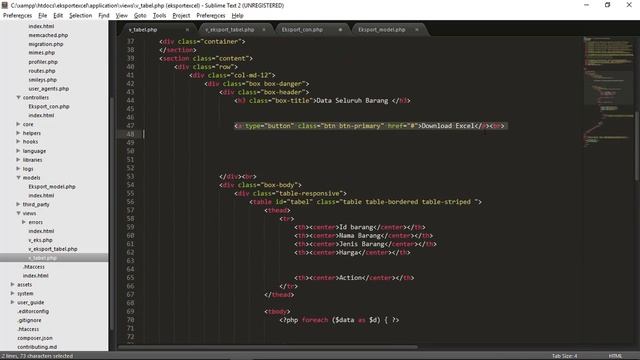Image resolution: width=640 pixels, height=360 pixels.
Task: Open the Find menu
Action: click(104, 16)
